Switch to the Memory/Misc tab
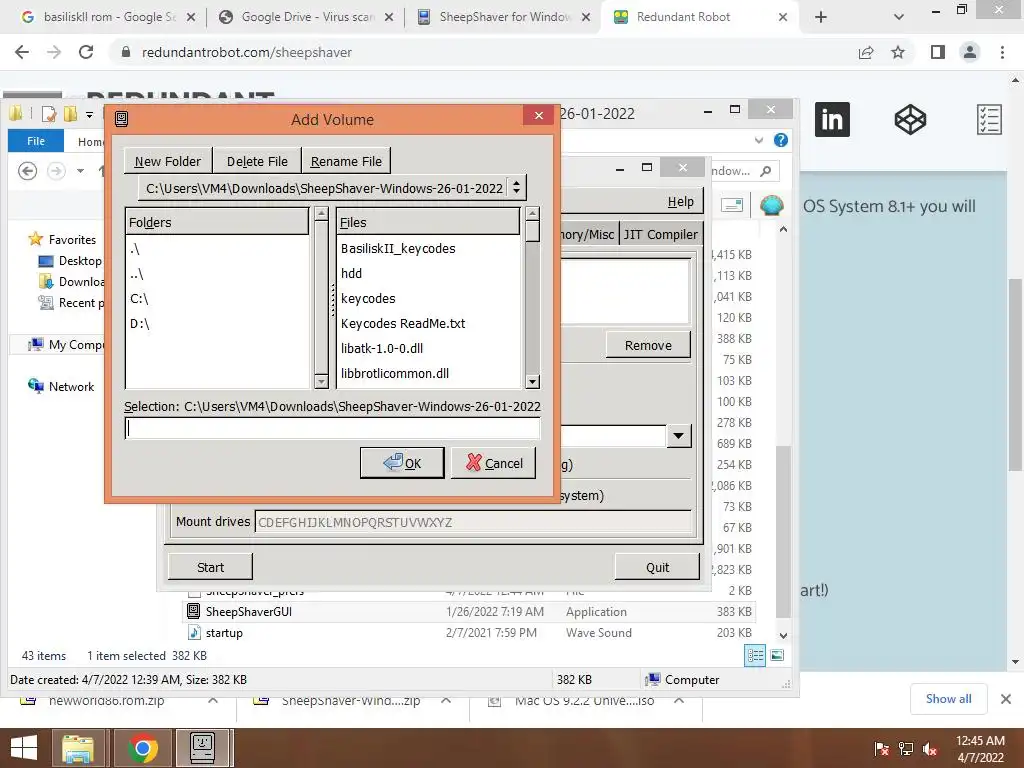 pyautogui.click(x=587, y=234)
